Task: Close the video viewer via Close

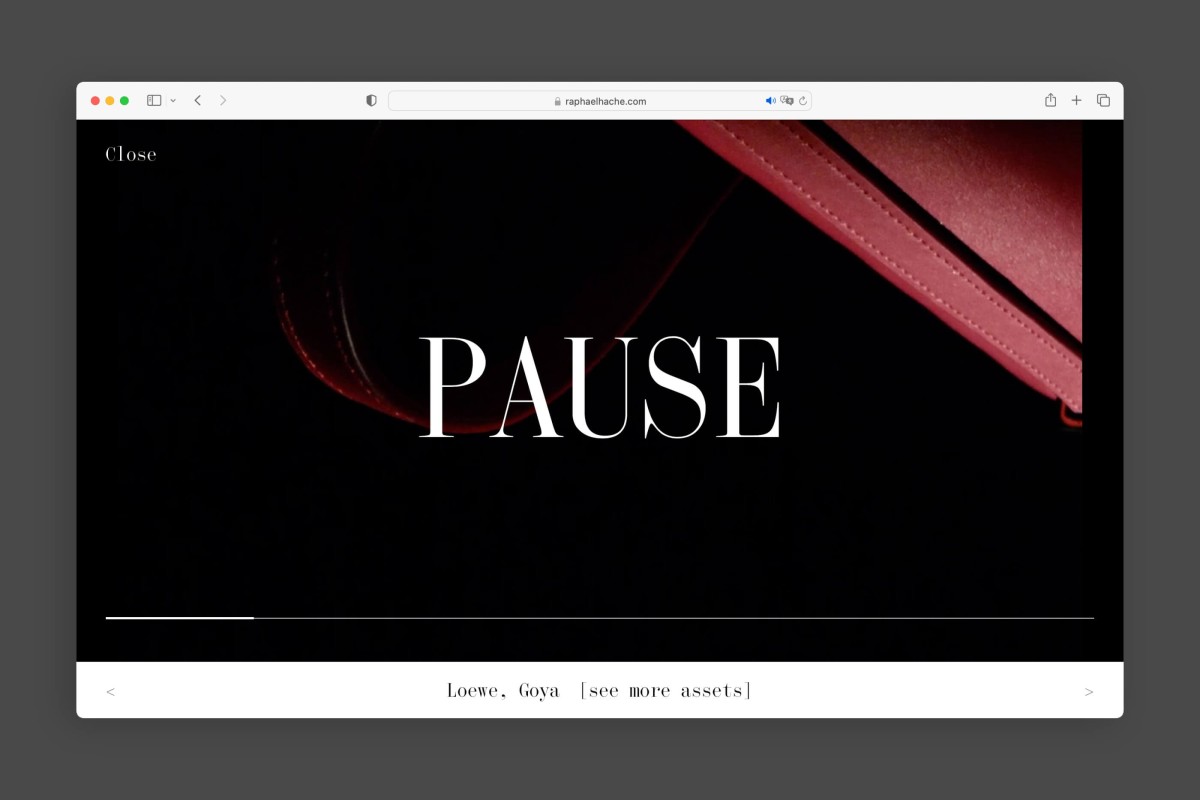Action: click(x=131, y=154)
